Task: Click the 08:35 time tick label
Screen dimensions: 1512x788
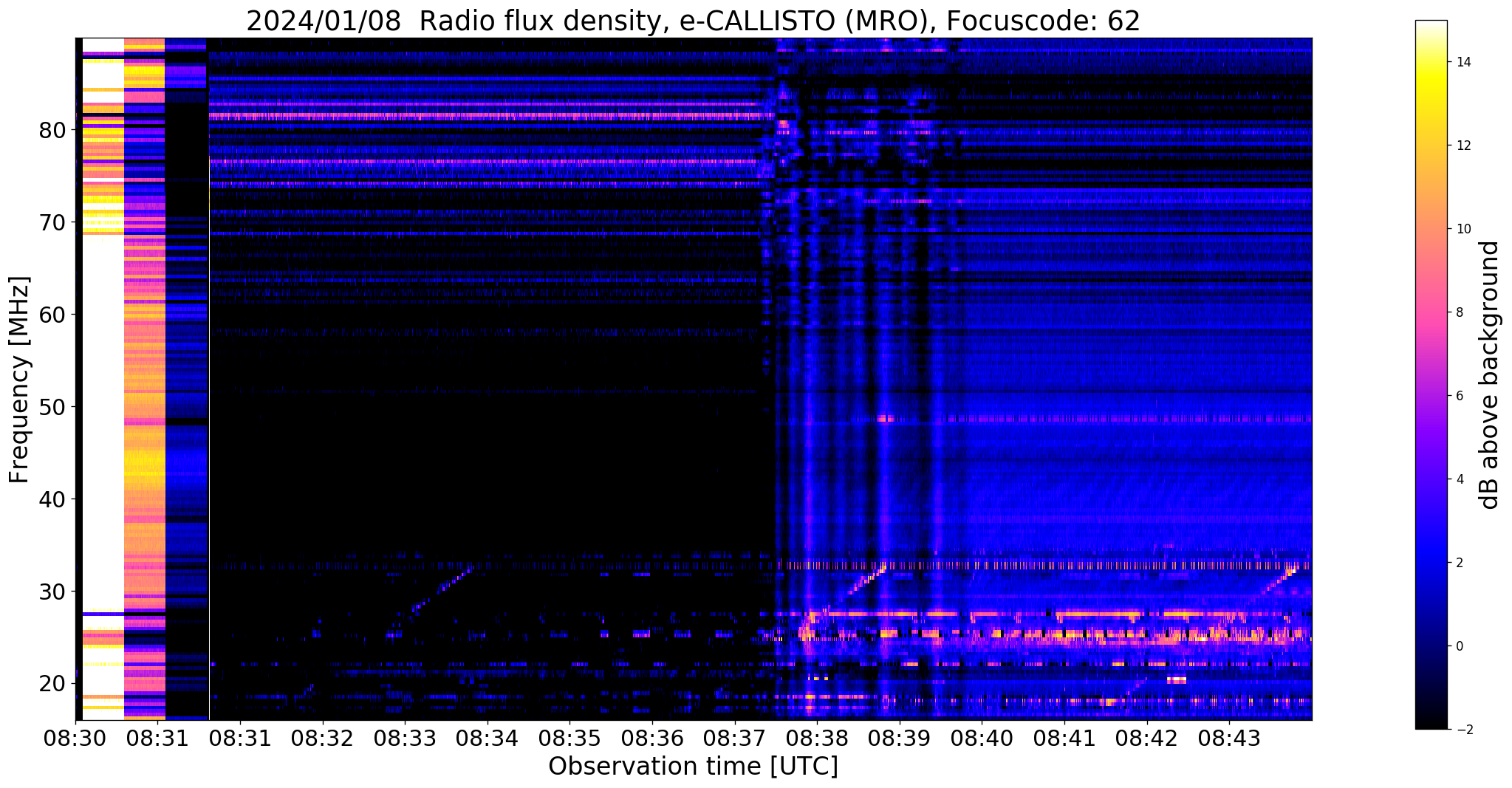Action: coord(570,738)
